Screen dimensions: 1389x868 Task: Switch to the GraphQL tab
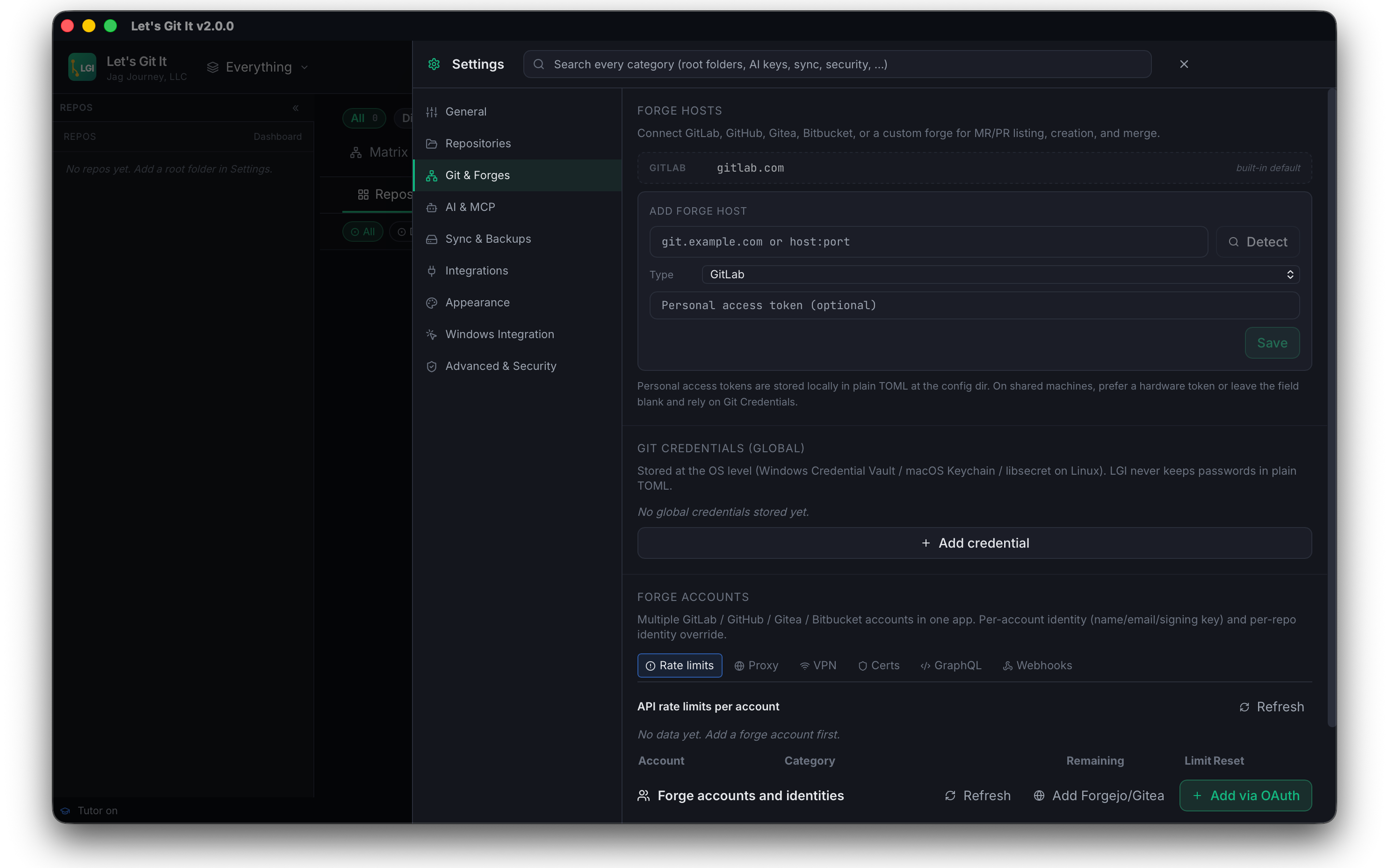(951, 665)
